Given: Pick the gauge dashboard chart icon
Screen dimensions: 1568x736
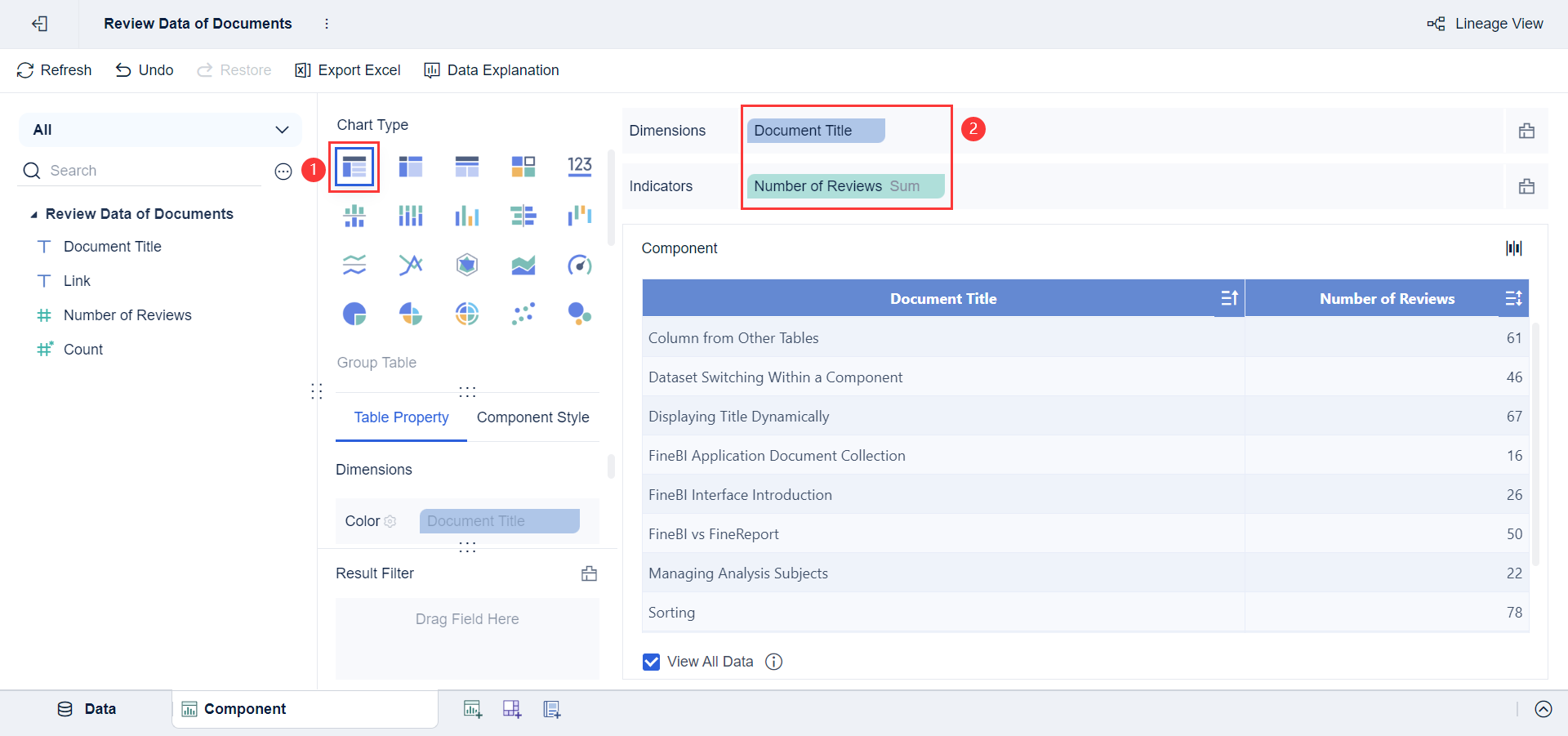Looking at the screenshot, I should pos(580,265).
